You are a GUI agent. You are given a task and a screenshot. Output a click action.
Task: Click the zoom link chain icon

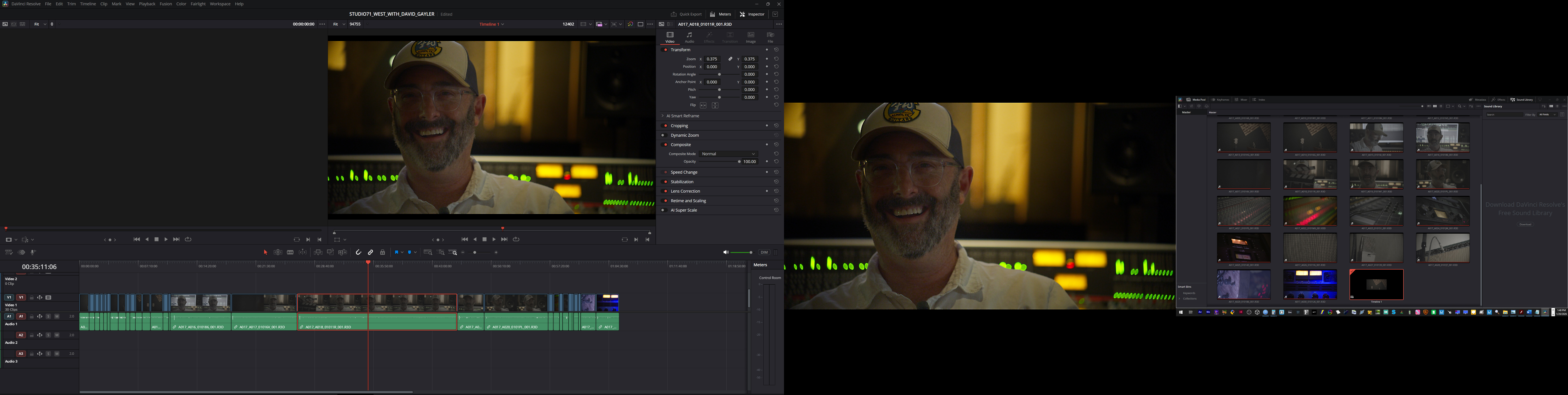pyautogui.click(x=731, y=59)
